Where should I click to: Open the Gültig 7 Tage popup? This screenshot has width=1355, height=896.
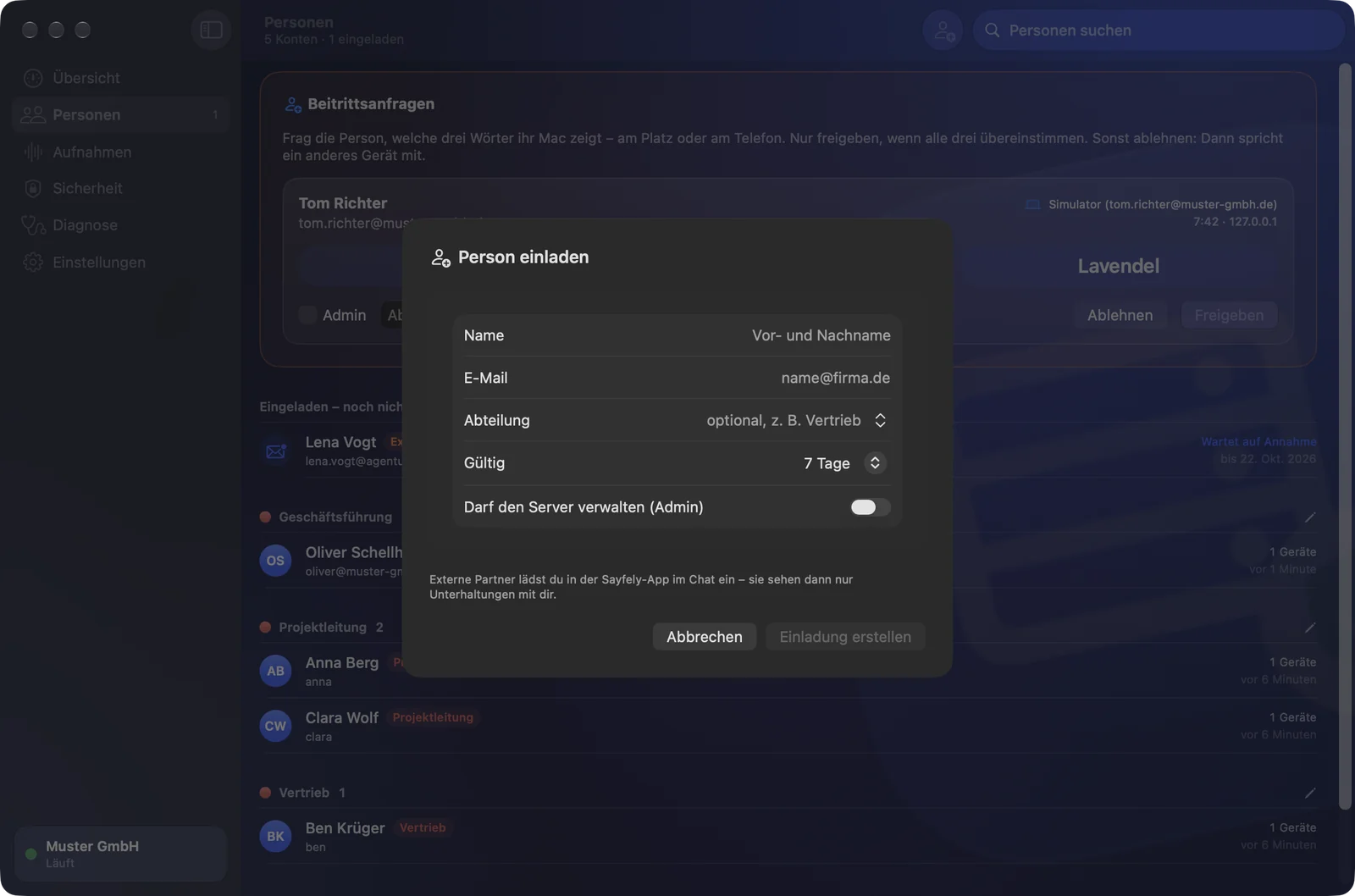click(875, 463)
